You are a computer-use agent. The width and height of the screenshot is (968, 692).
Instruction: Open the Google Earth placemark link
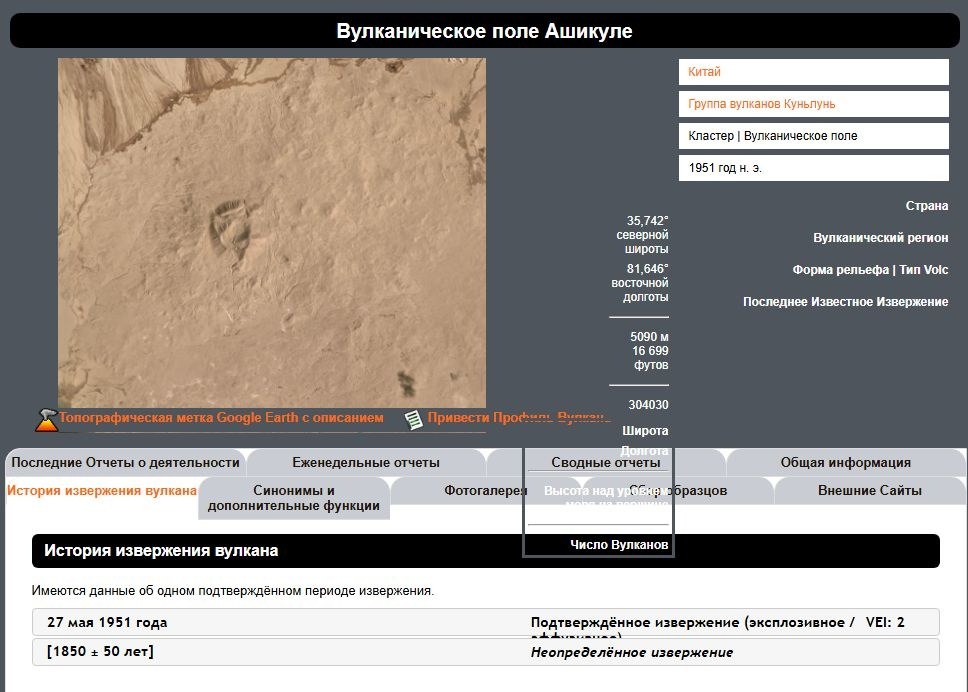click(221, 418)
